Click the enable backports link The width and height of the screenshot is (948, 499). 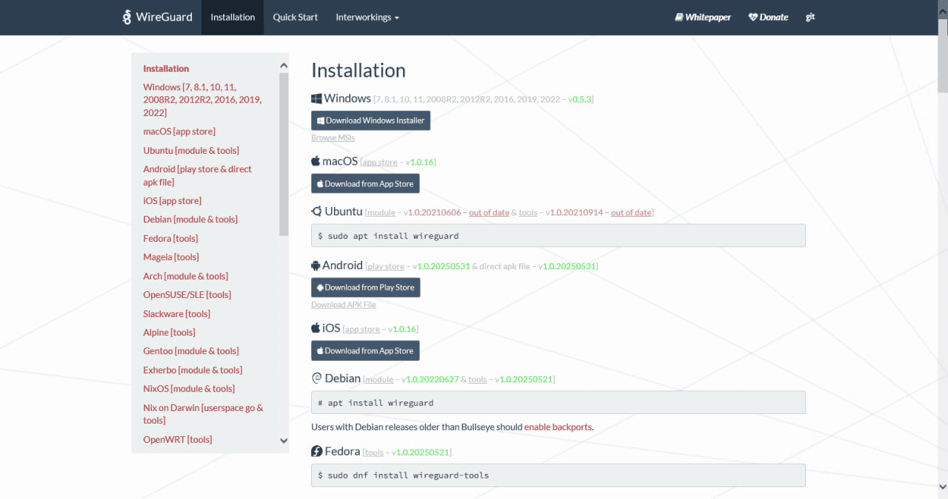coord(558,427)
